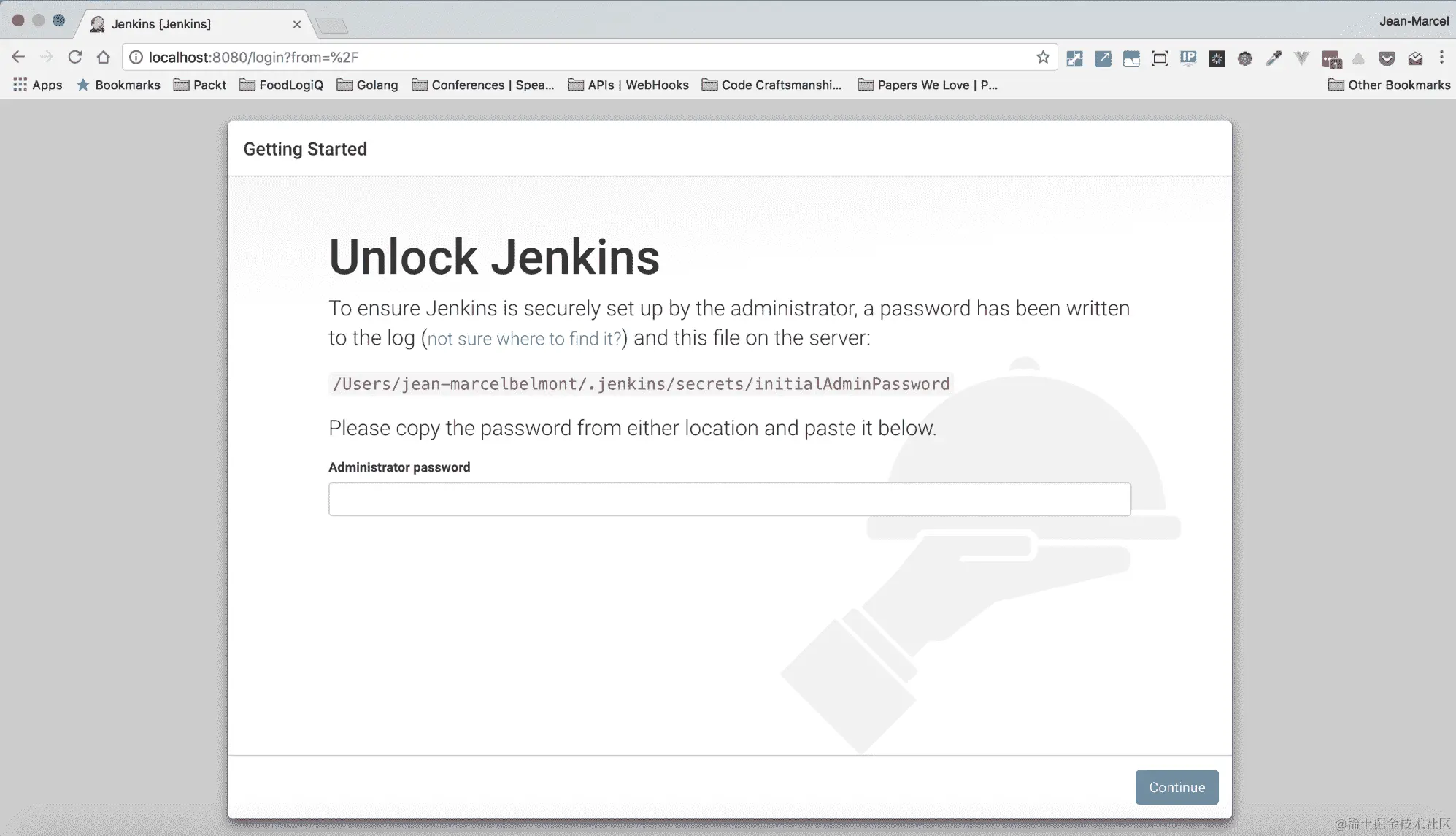
Task: Focus the Administrator password field
Action: (729, 499)
